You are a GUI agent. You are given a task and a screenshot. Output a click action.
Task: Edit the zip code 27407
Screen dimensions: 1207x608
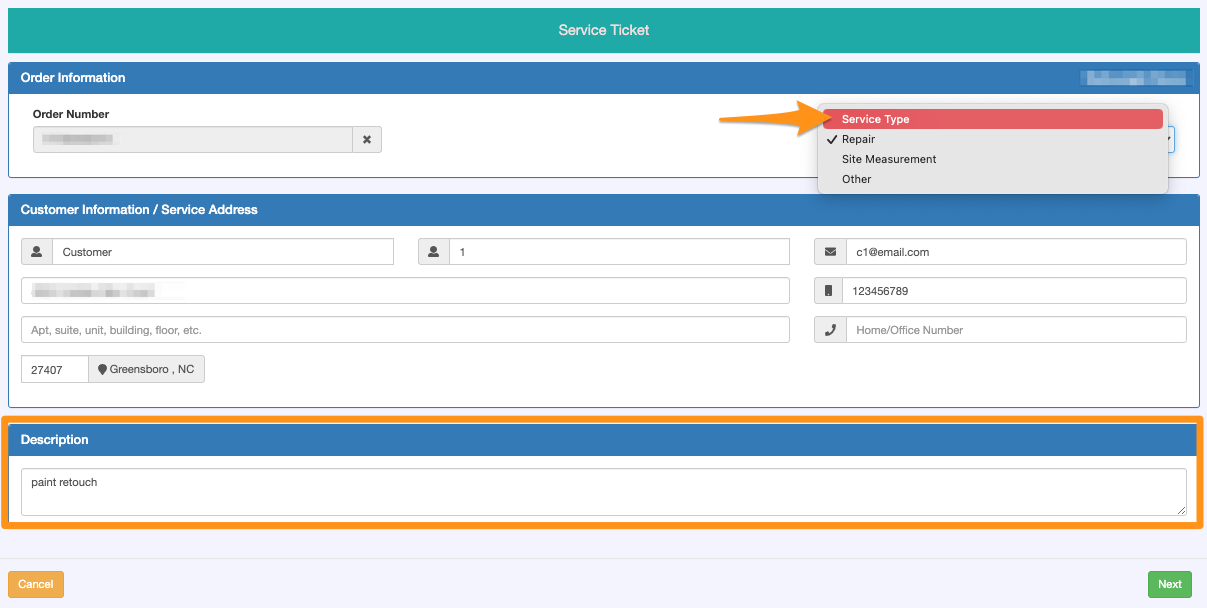55,369
